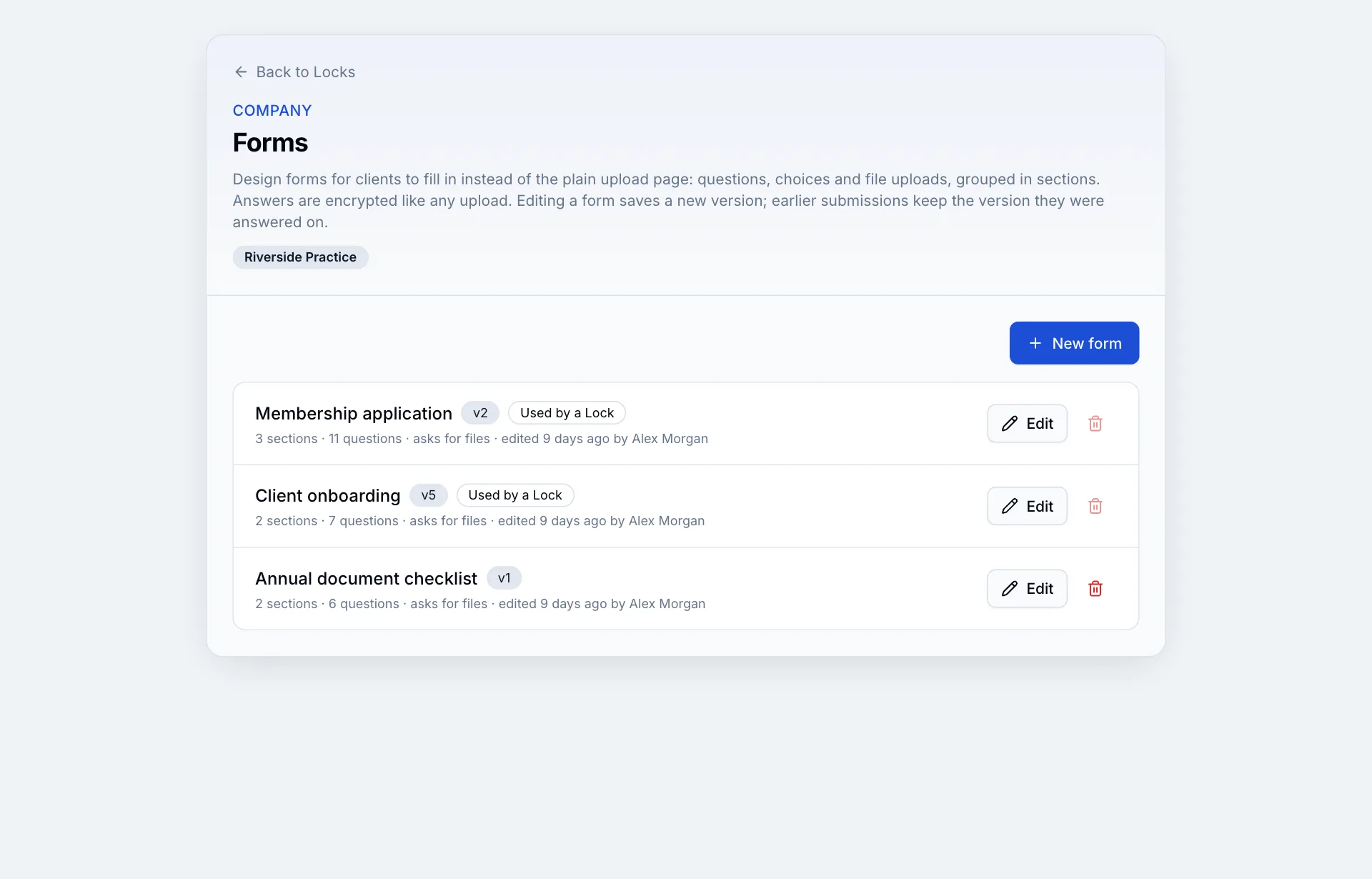Select the Client onboarding title
Screen dimensions: 1372x879
pos(327,495)
